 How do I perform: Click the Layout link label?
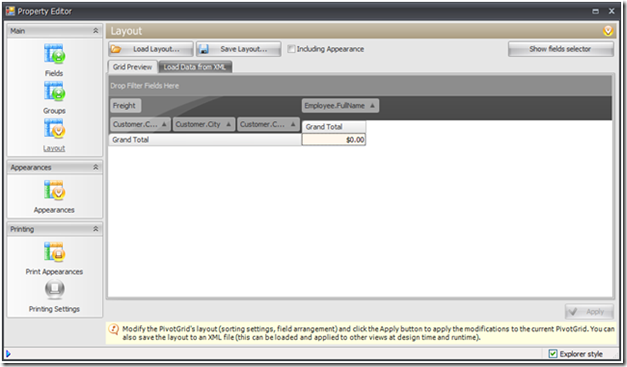[x=54, y=148]
